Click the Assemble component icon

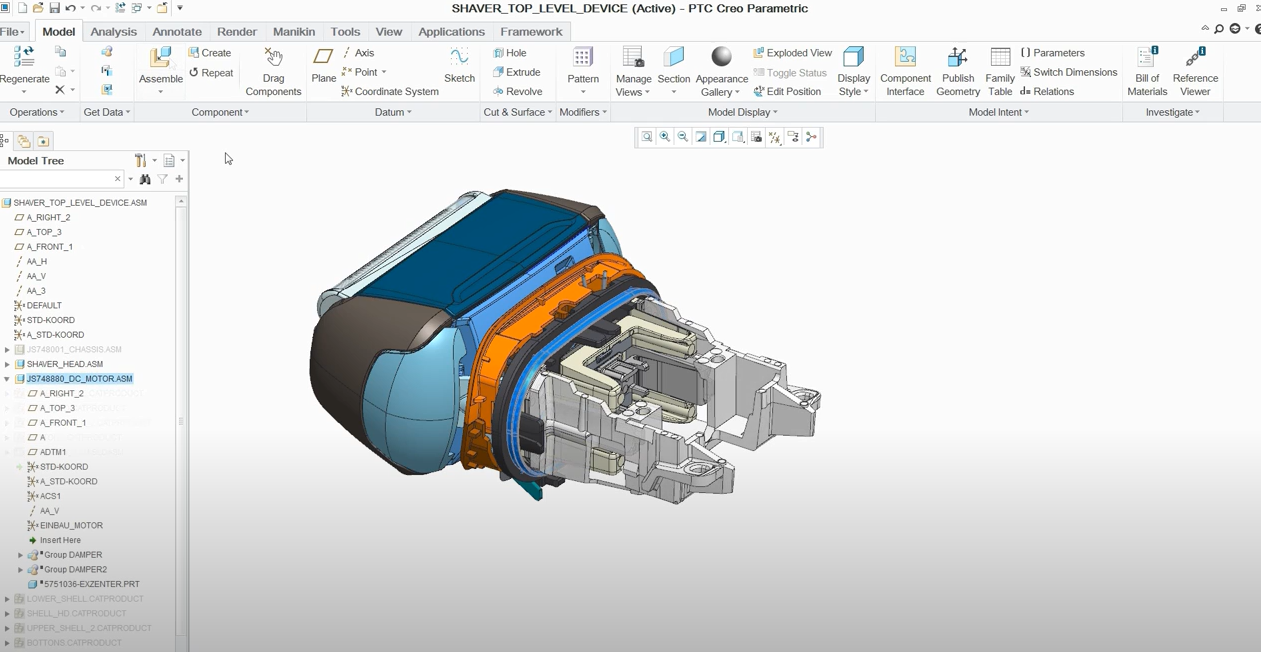point(160,60)
